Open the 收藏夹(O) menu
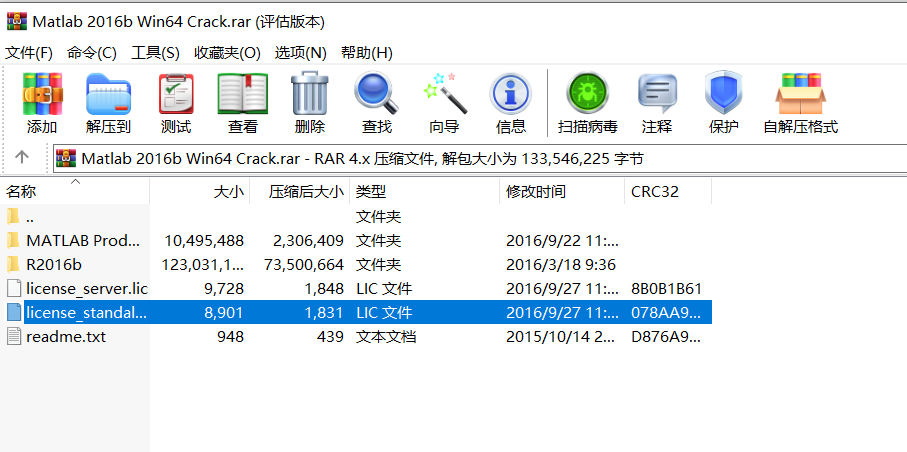907x452 pixels. [x=227, y=53]
